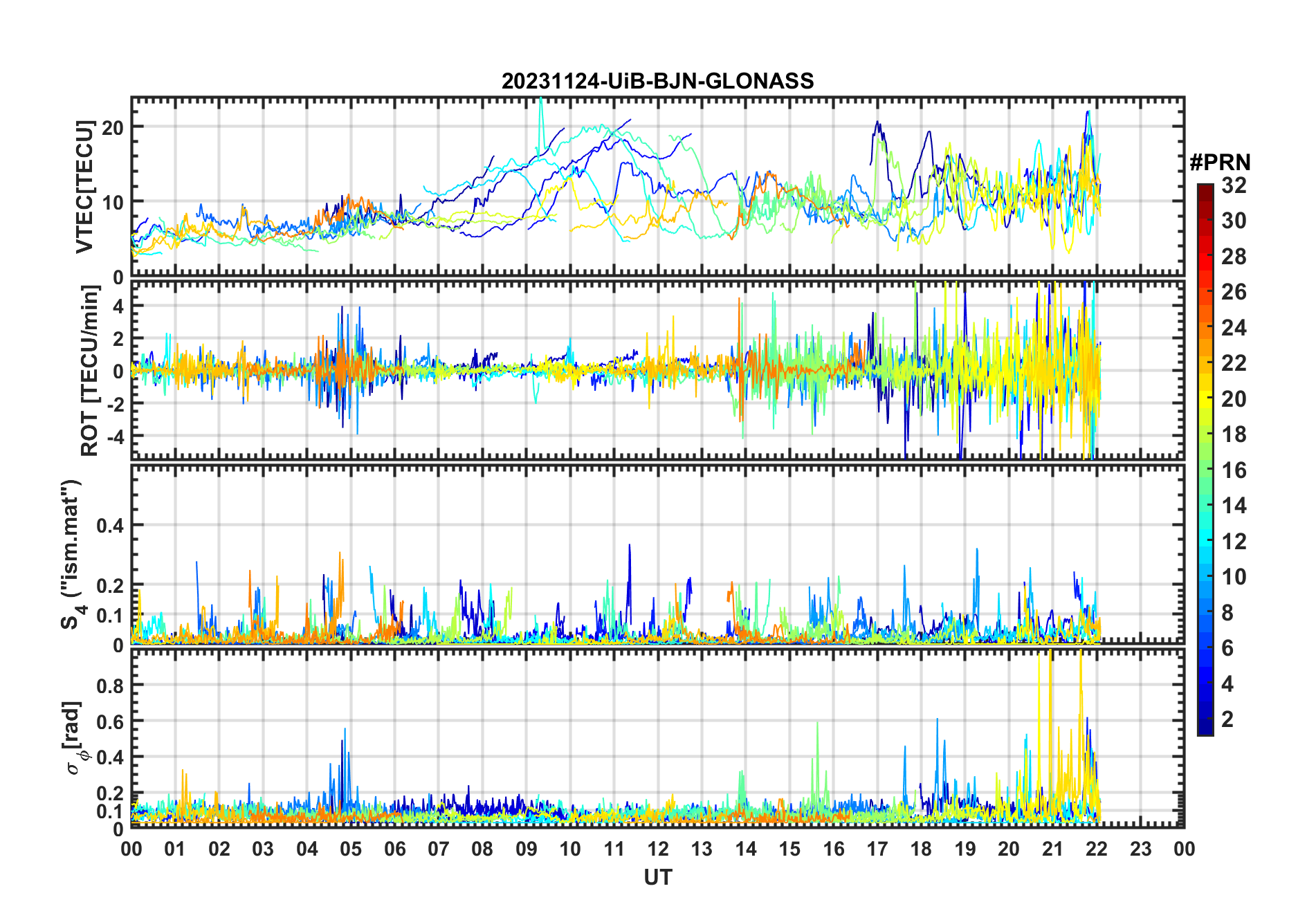Image resolution: width=1316 pixels, height=920 pixels.
Task: Click colorbar tick label 2
Action: (x=1227, y=719)
